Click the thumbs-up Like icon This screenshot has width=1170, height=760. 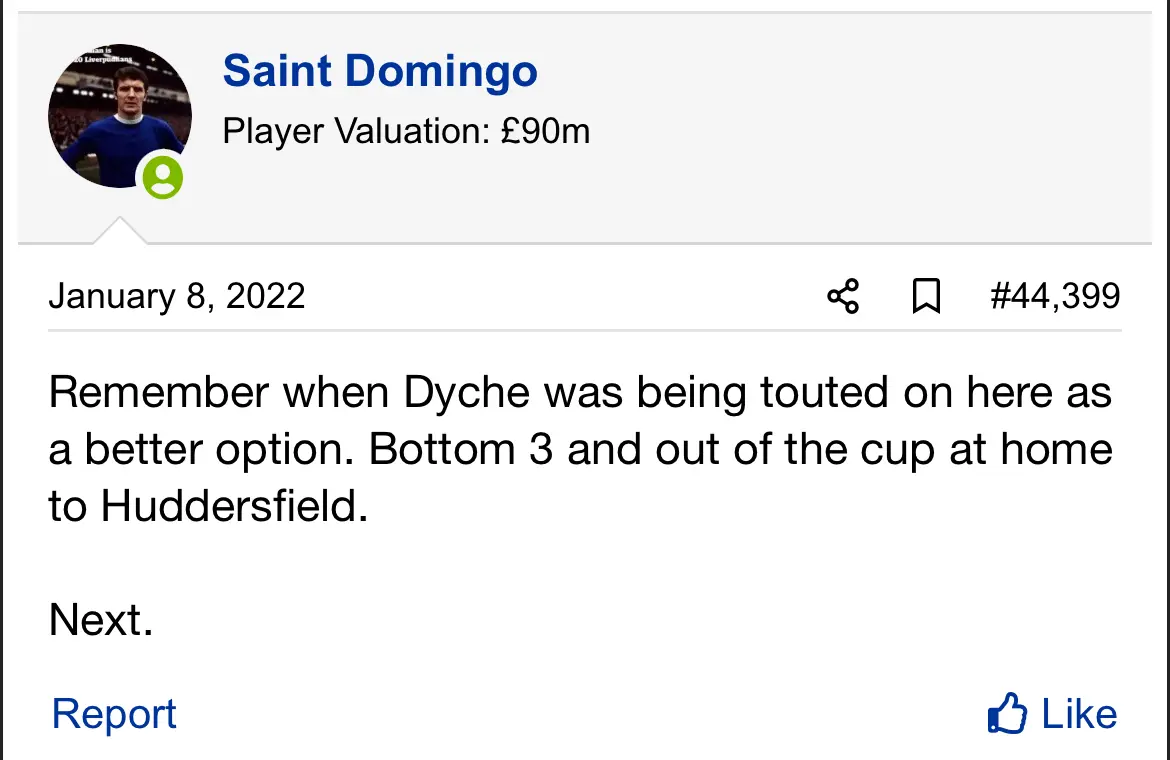coord(1006,714)
